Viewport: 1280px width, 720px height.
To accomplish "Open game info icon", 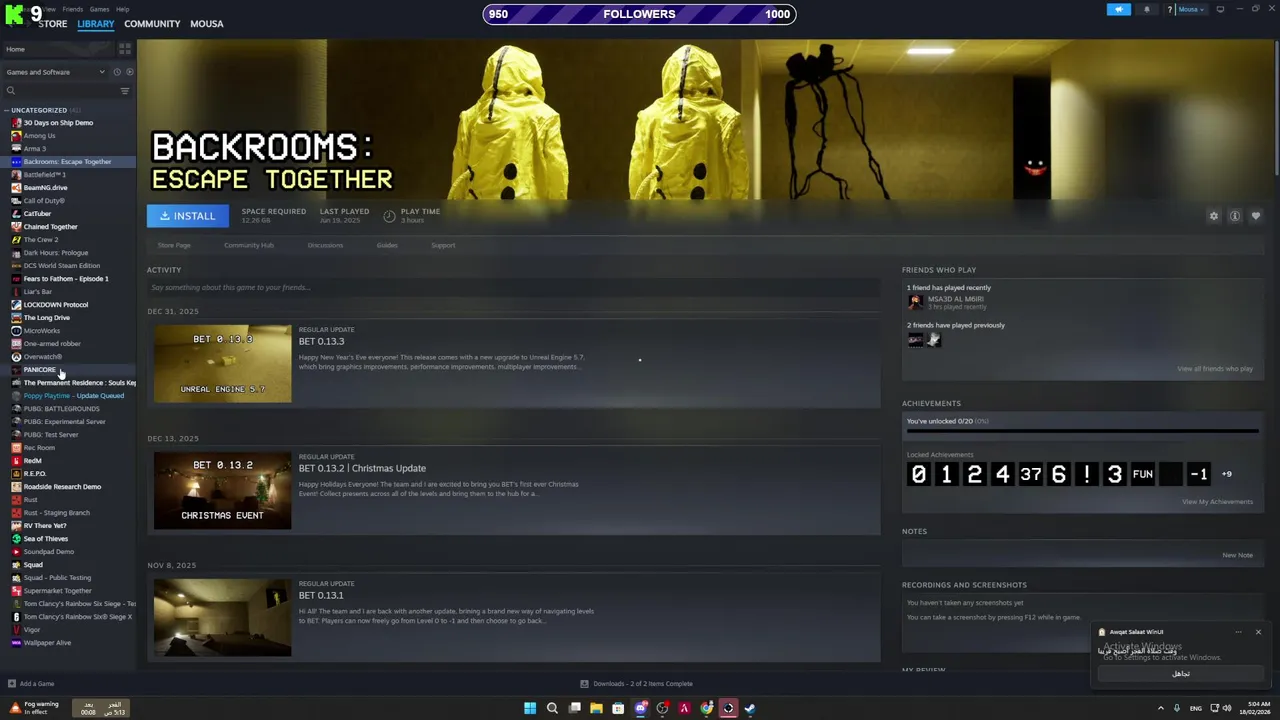I will point(1235,216).
